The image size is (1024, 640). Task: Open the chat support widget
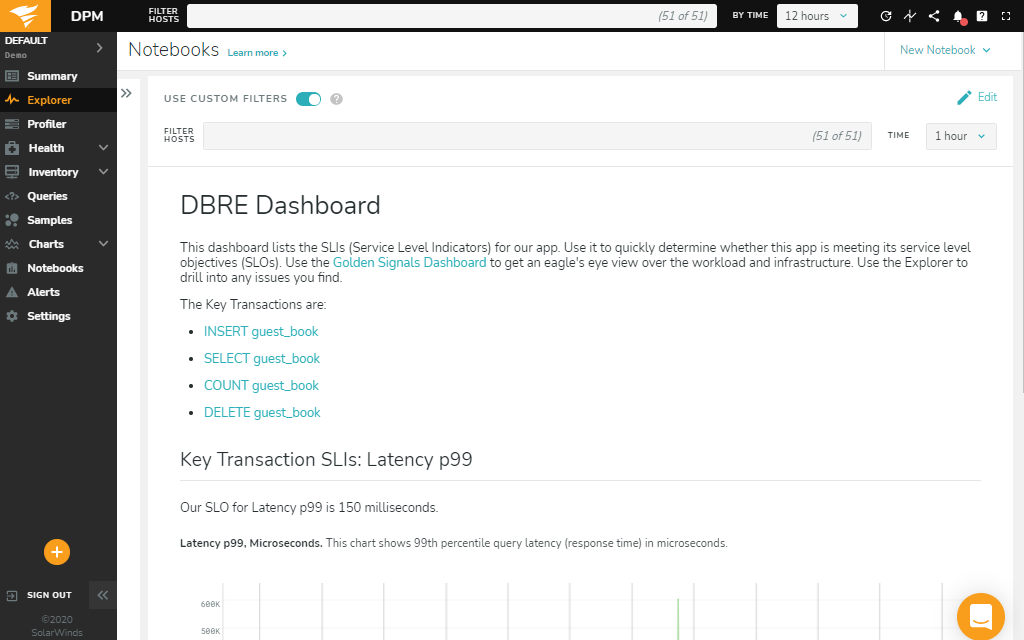(x=980, y=615)
